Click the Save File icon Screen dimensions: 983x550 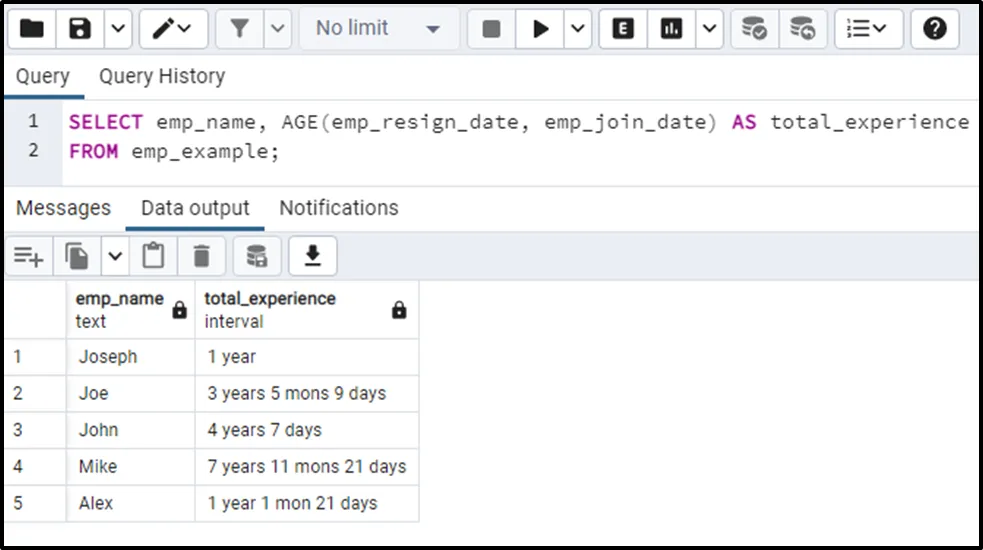pyautogui.click(x=80, y=29)
